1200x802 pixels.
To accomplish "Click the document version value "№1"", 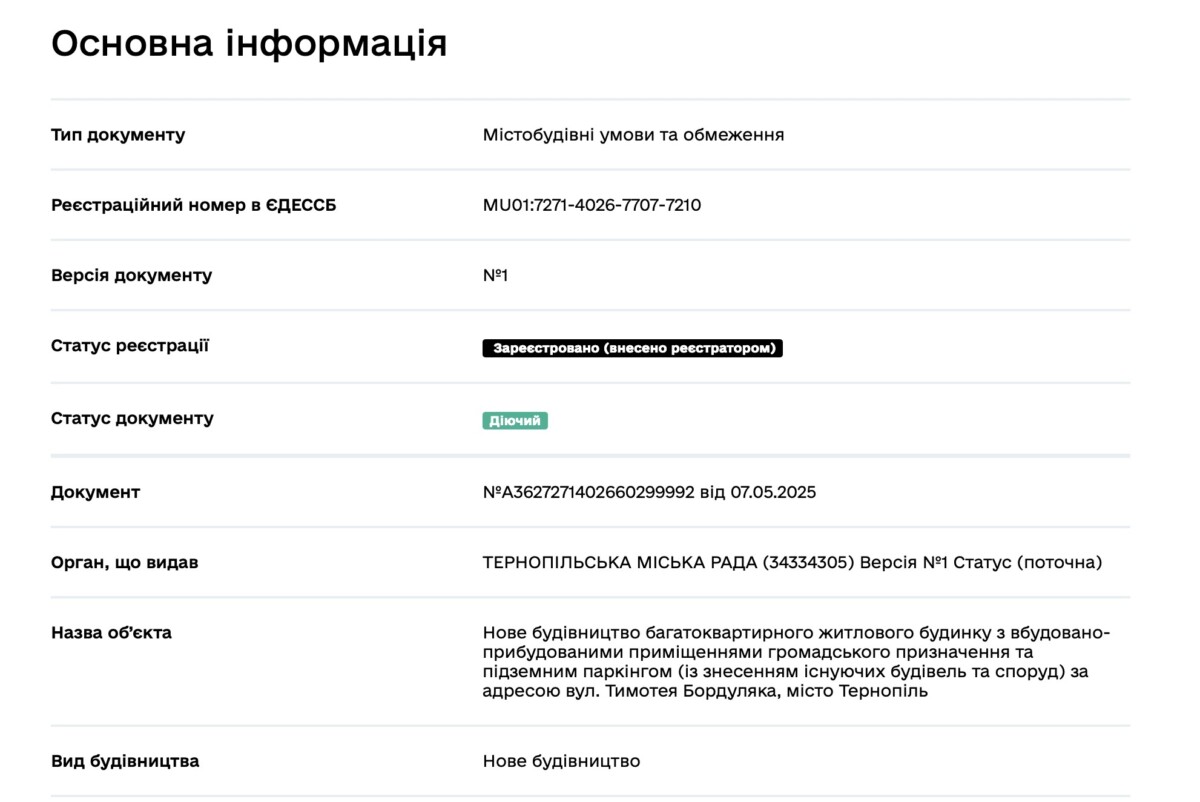I will point(496,275).
